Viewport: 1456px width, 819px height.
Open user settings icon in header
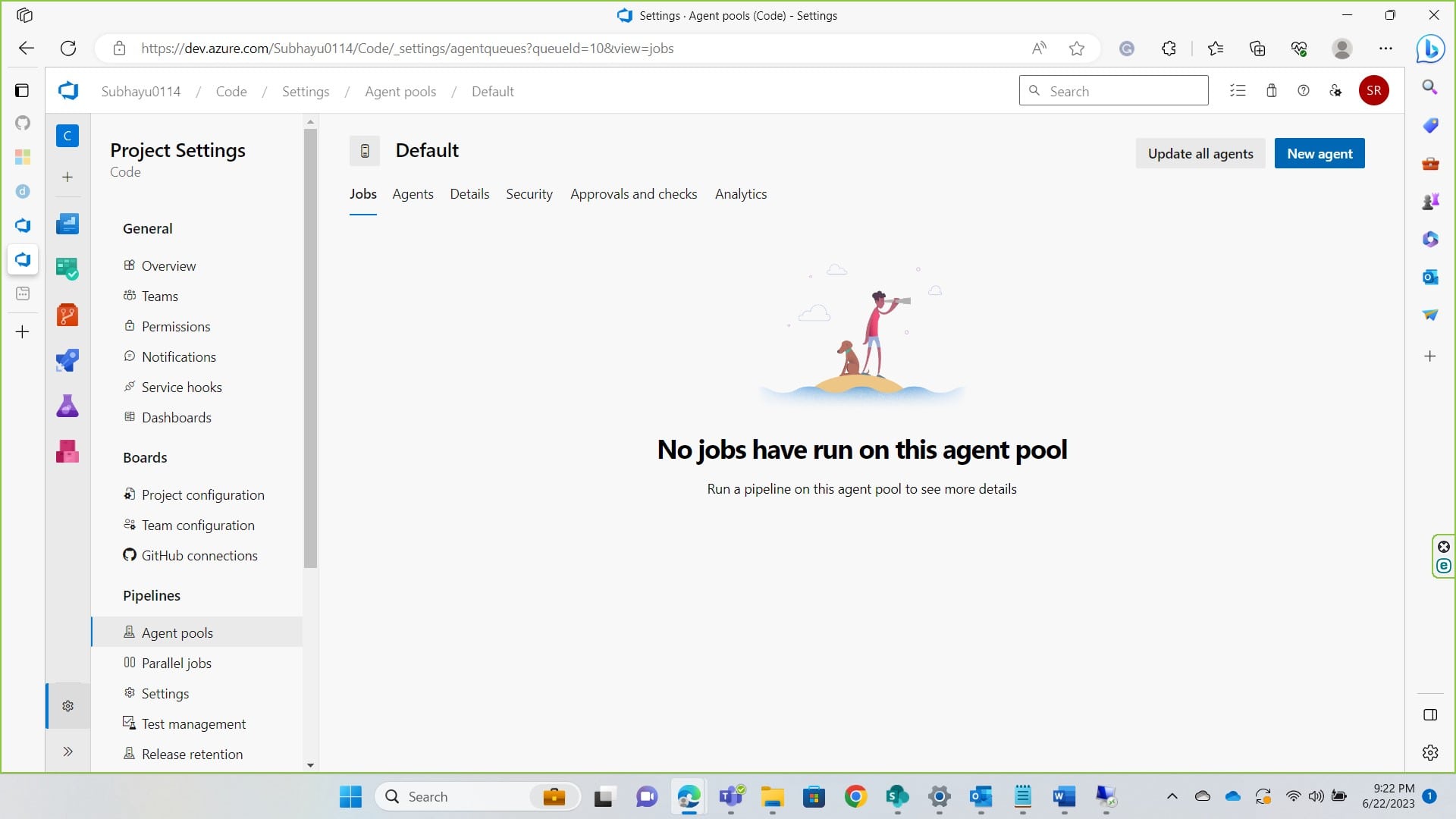coord(1335,91)
